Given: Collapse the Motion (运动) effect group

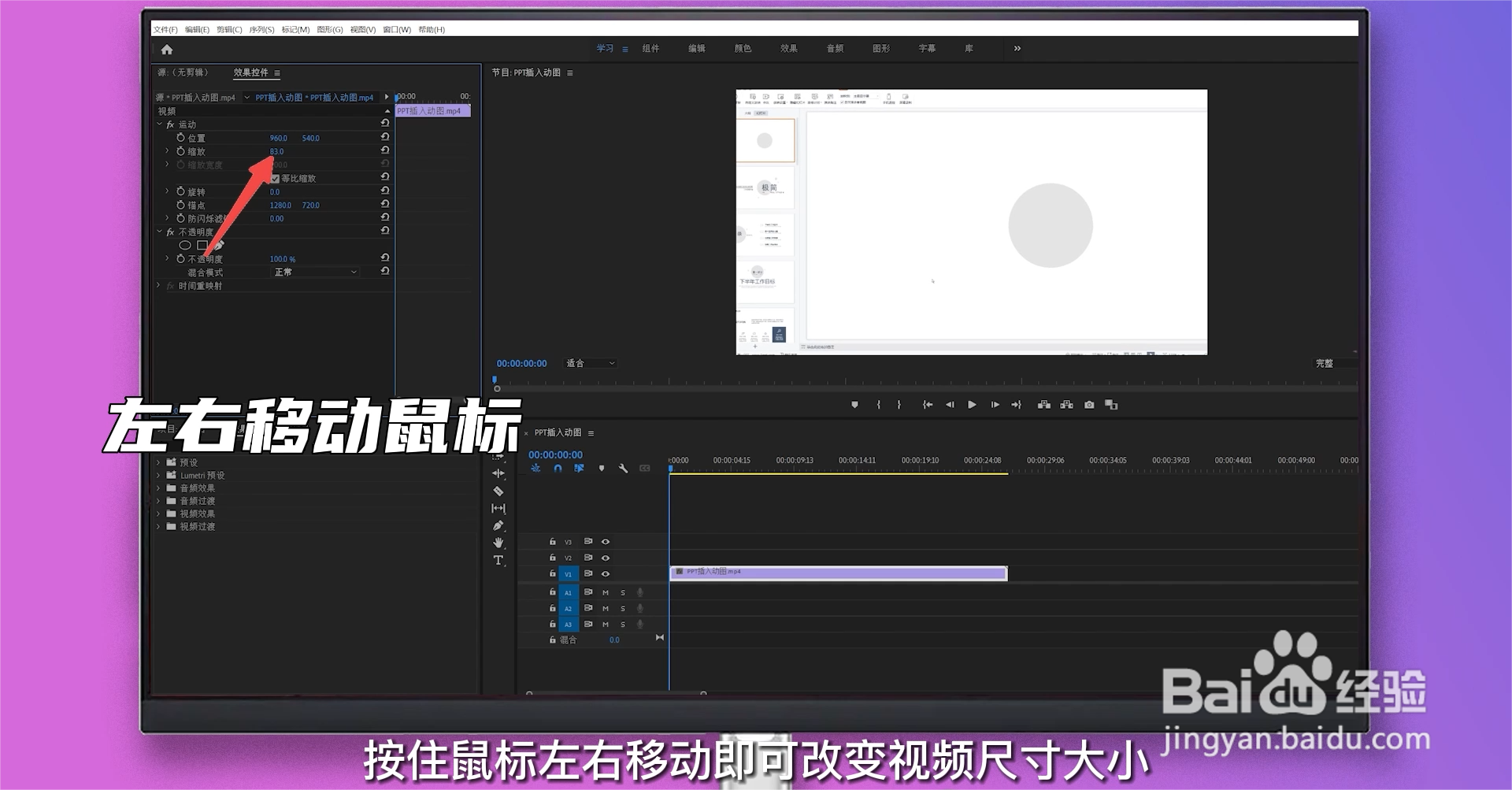Looking at the screenshot, I should [159, 124].
